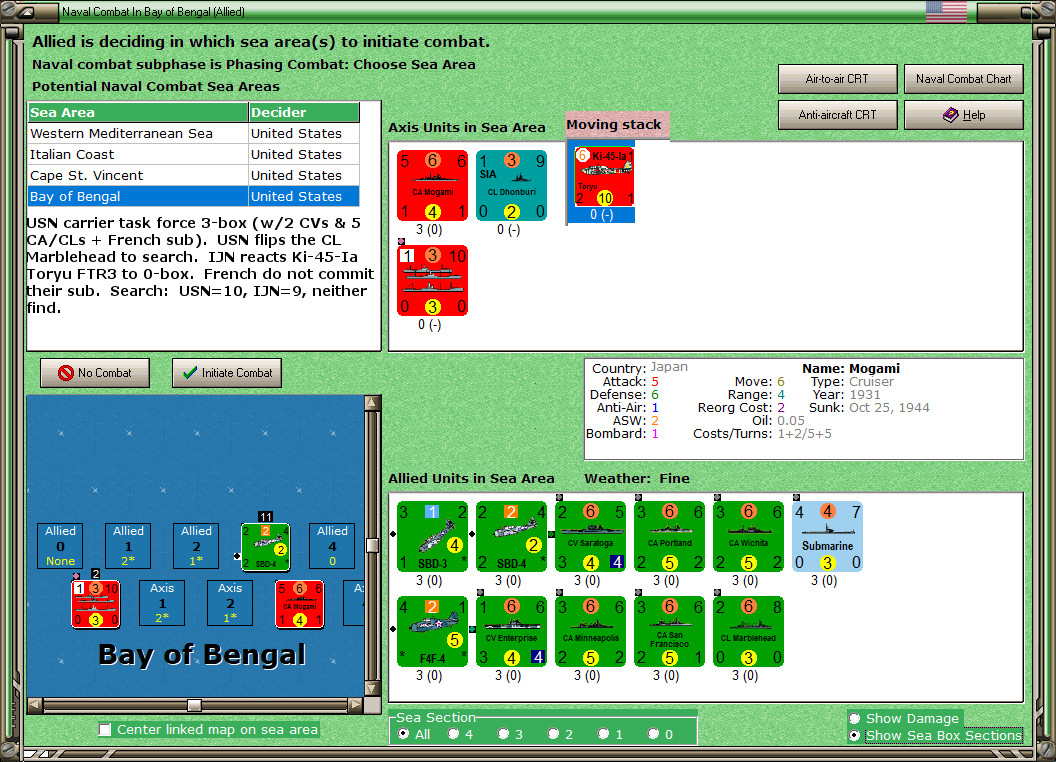Select the CA Minneapolis cruiser counter

(591, 631)
